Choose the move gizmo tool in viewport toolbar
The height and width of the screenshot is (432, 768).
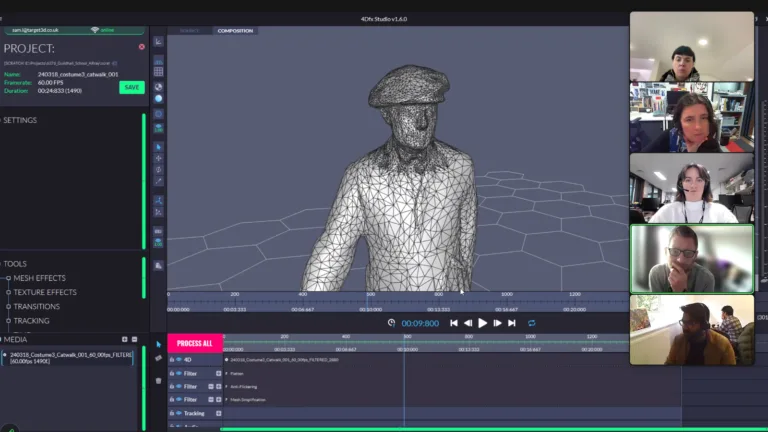[x=158, y=159]
